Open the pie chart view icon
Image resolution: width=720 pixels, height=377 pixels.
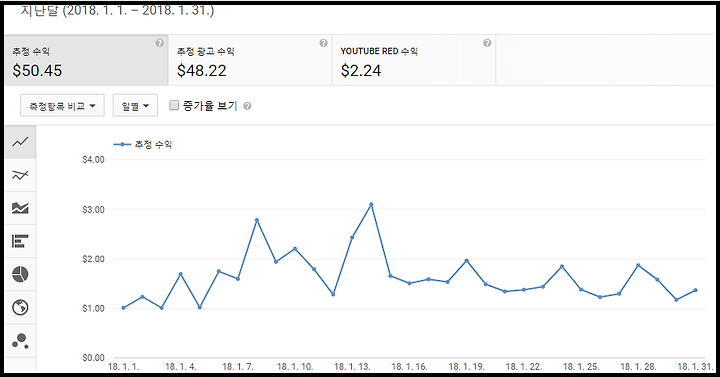tap(20, 274)
